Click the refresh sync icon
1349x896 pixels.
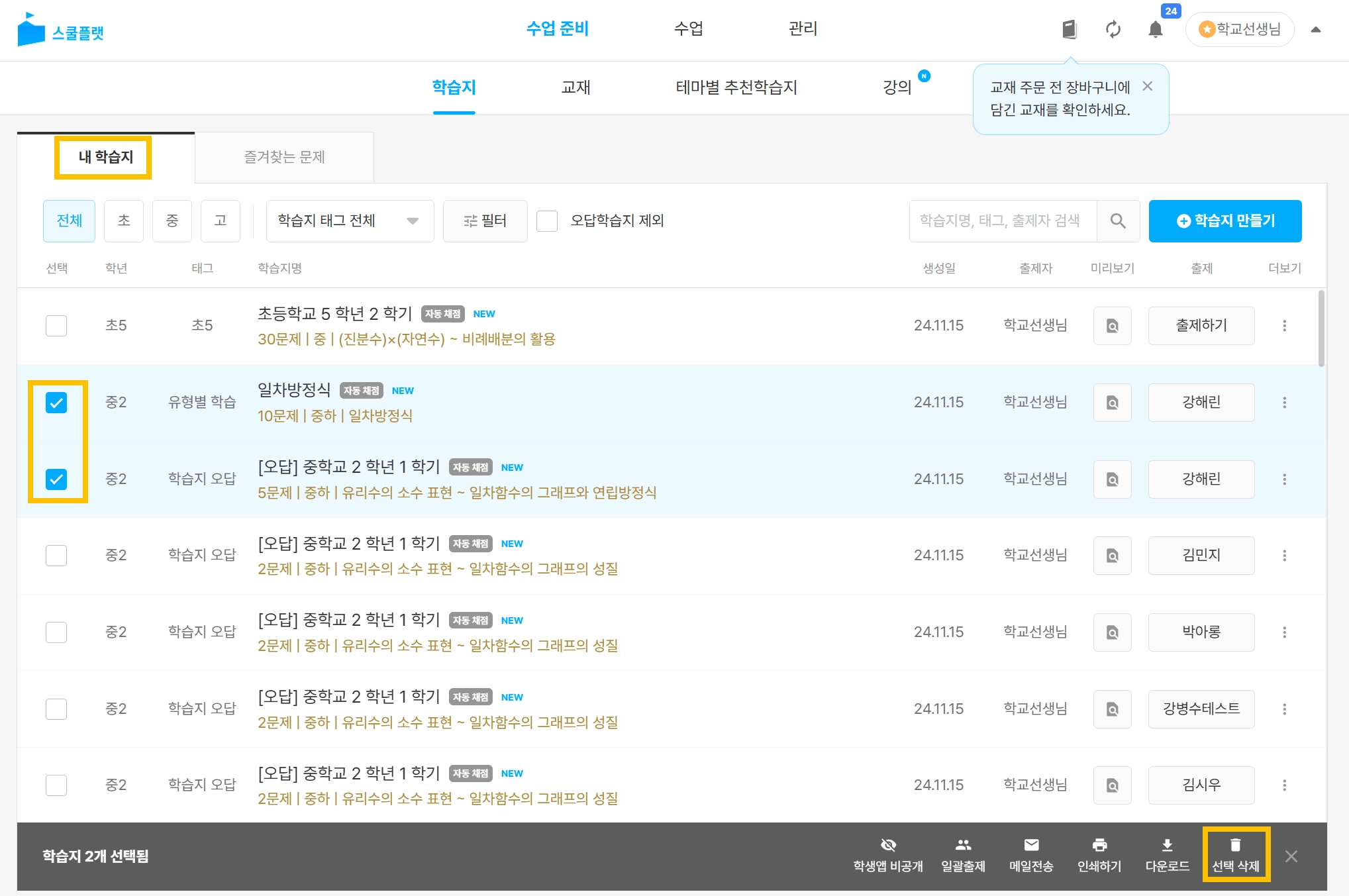pos(1113,29)
